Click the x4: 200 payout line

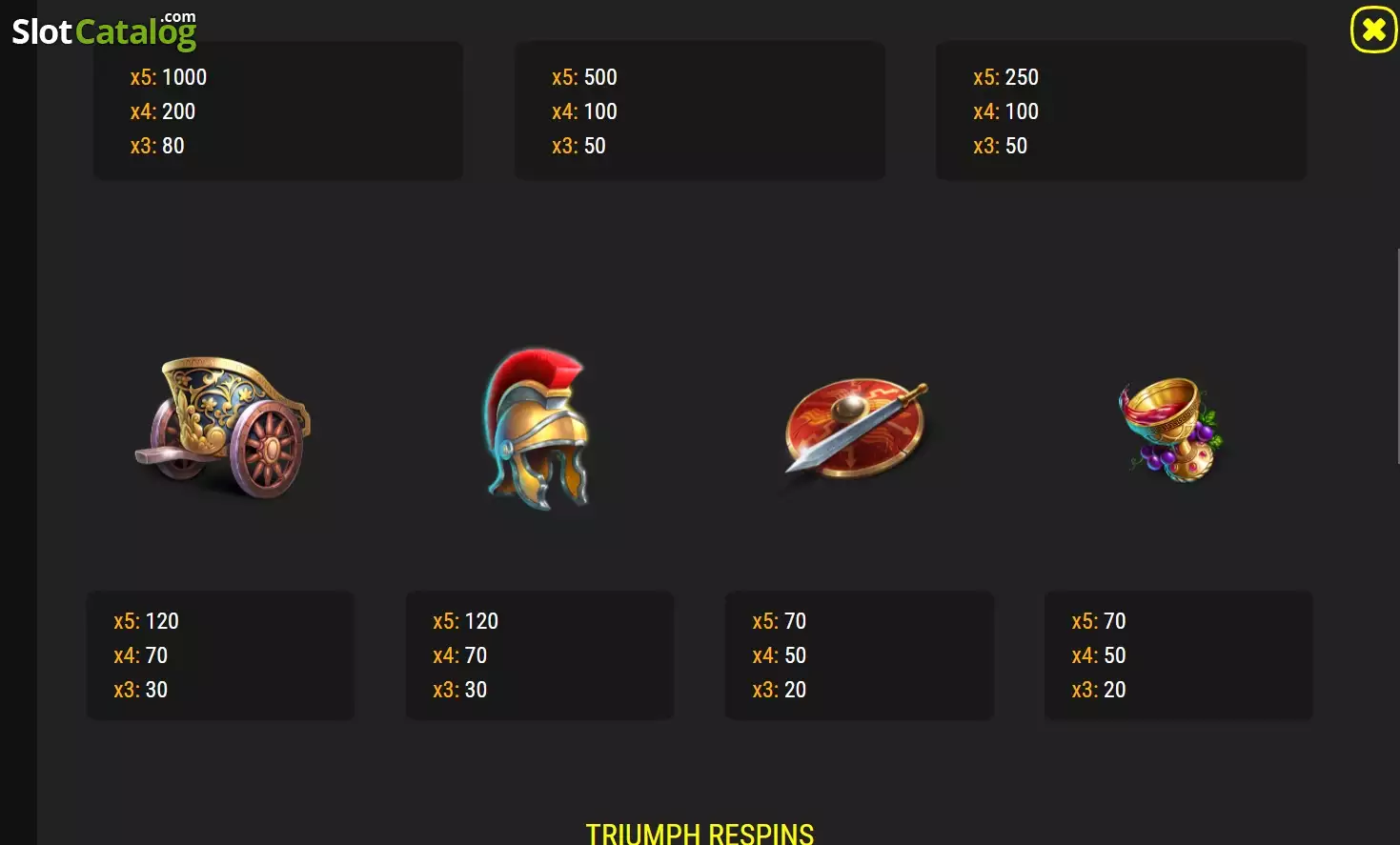[163, 111]
